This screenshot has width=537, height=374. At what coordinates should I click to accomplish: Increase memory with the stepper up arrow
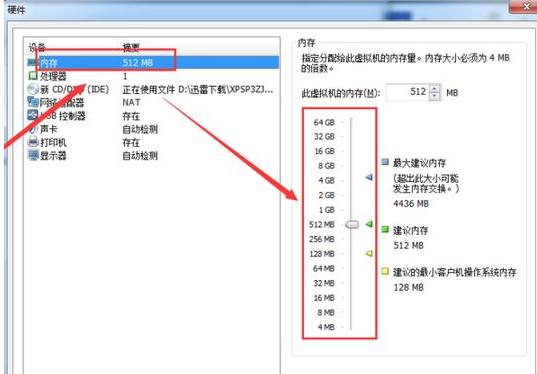pyautogui.click(x=435, y=88)
